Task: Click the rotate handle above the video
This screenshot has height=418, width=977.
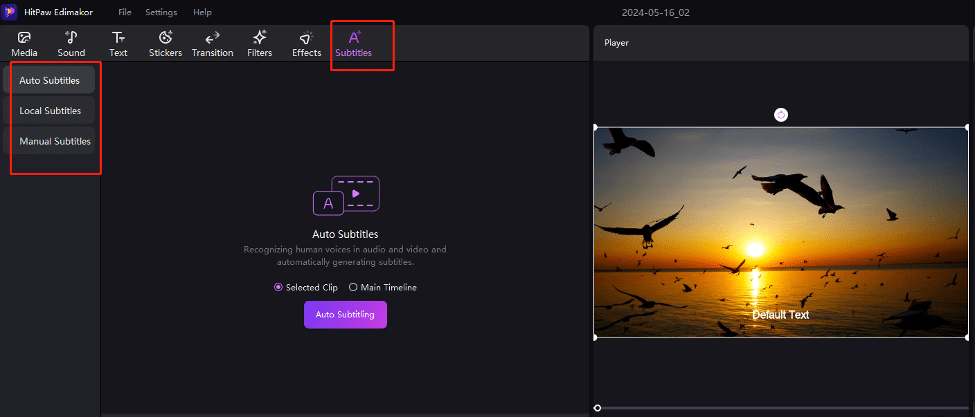Action: (x=781, y=115)
